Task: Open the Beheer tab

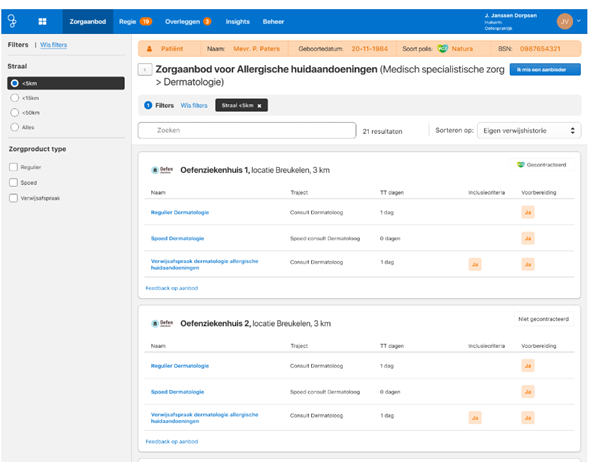Action: pos(273,20)
